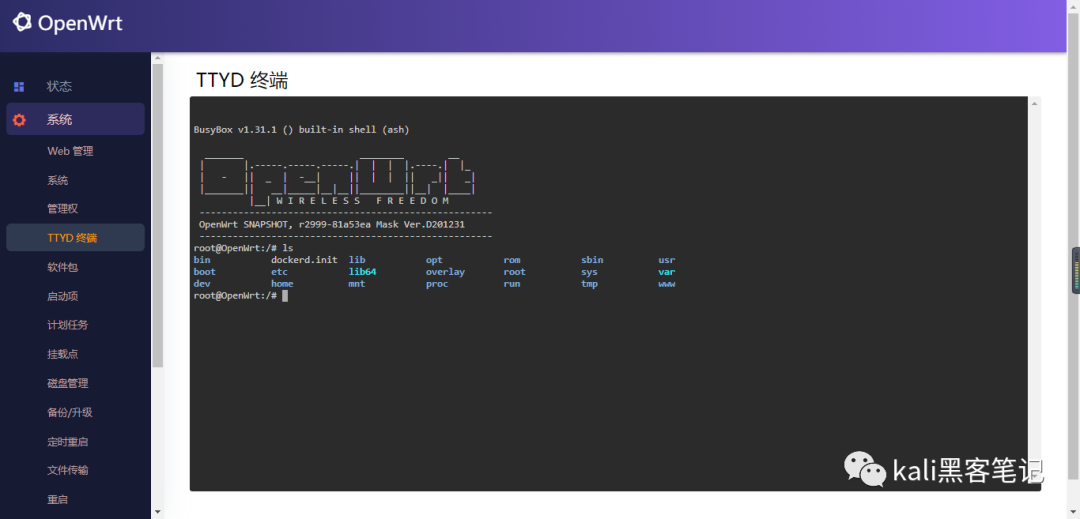Viewport: 1080px width, 519px height.
Task: Open the 备份/升级 page
Action: [x=70, y=412]
